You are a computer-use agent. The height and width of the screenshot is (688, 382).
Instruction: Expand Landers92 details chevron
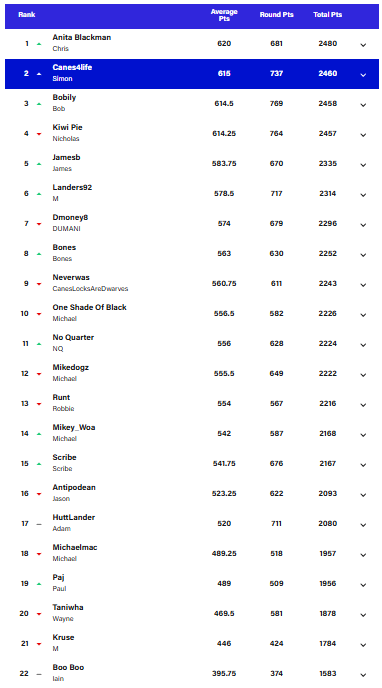coord(363,195)
